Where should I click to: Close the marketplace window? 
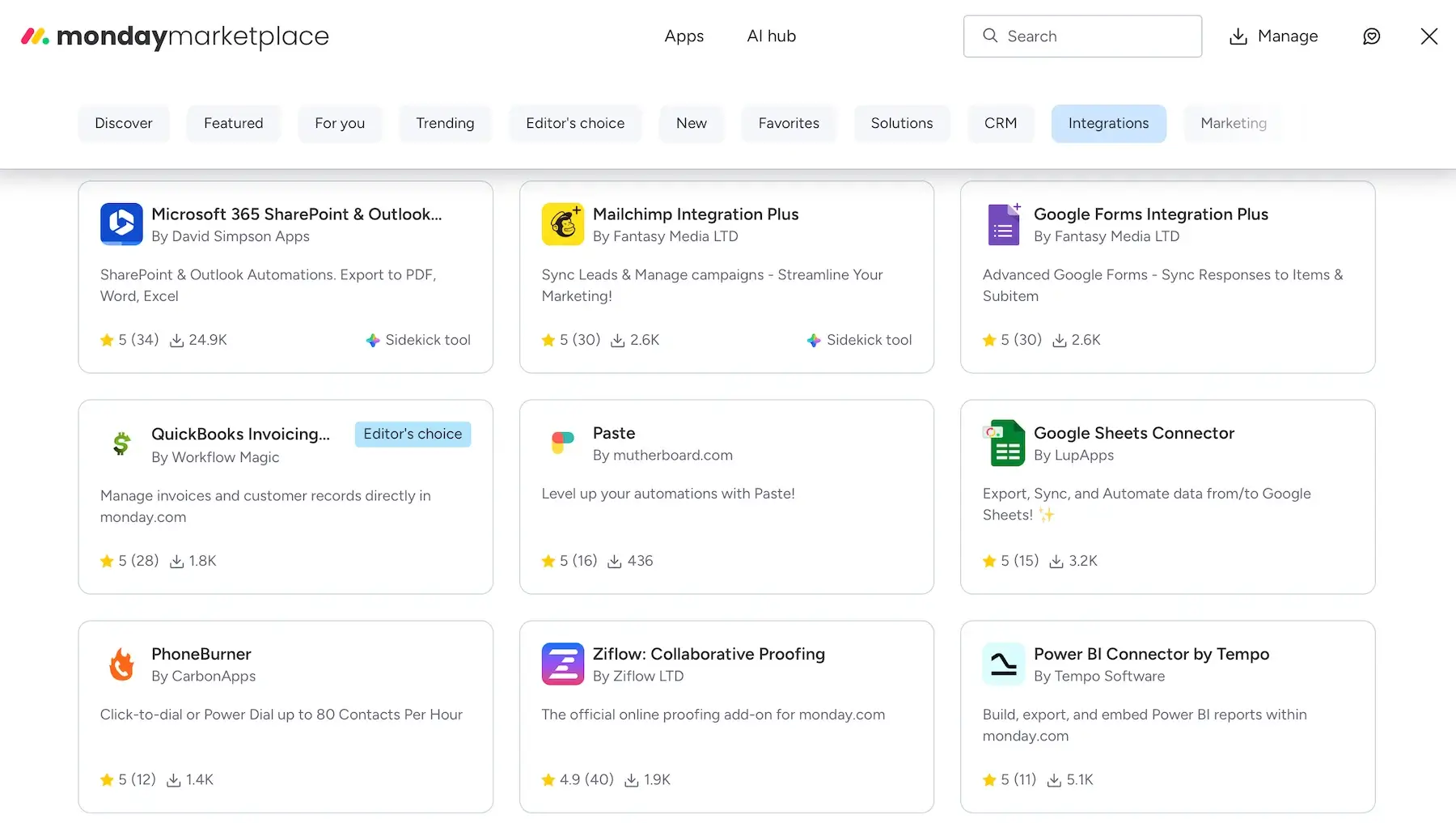(x=1429, y=36)
